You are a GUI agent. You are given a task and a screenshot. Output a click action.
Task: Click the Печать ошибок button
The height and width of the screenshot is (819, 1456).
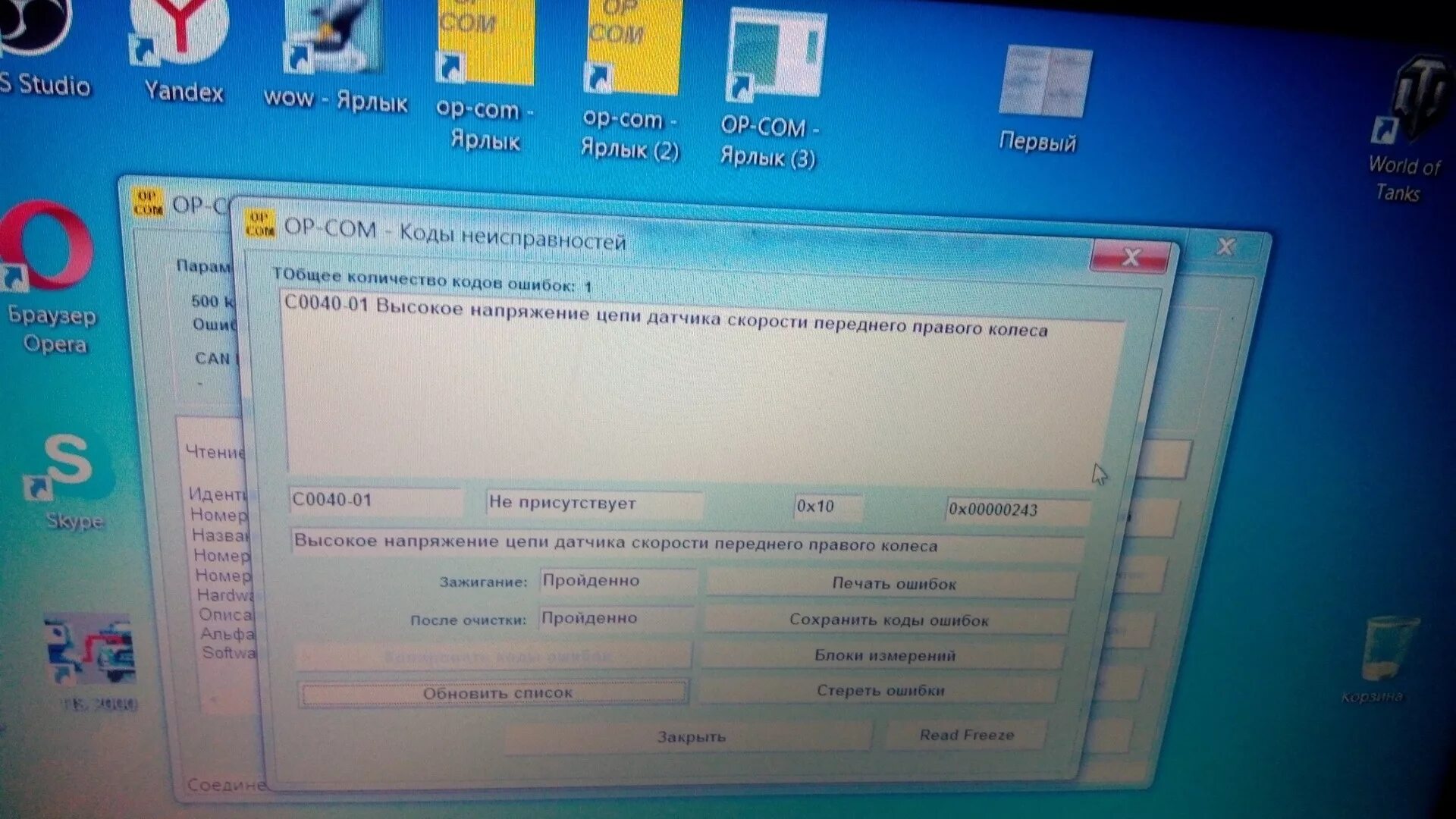coord(893,584)
